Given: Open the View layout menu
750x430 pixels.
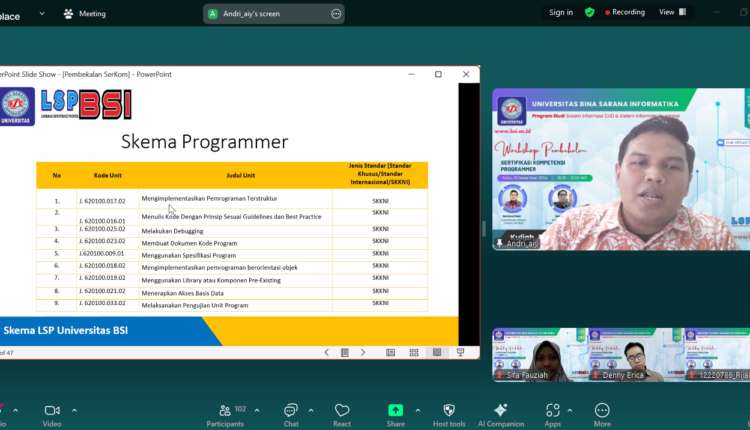Looking at the screenshot, I should coord(673,12).
